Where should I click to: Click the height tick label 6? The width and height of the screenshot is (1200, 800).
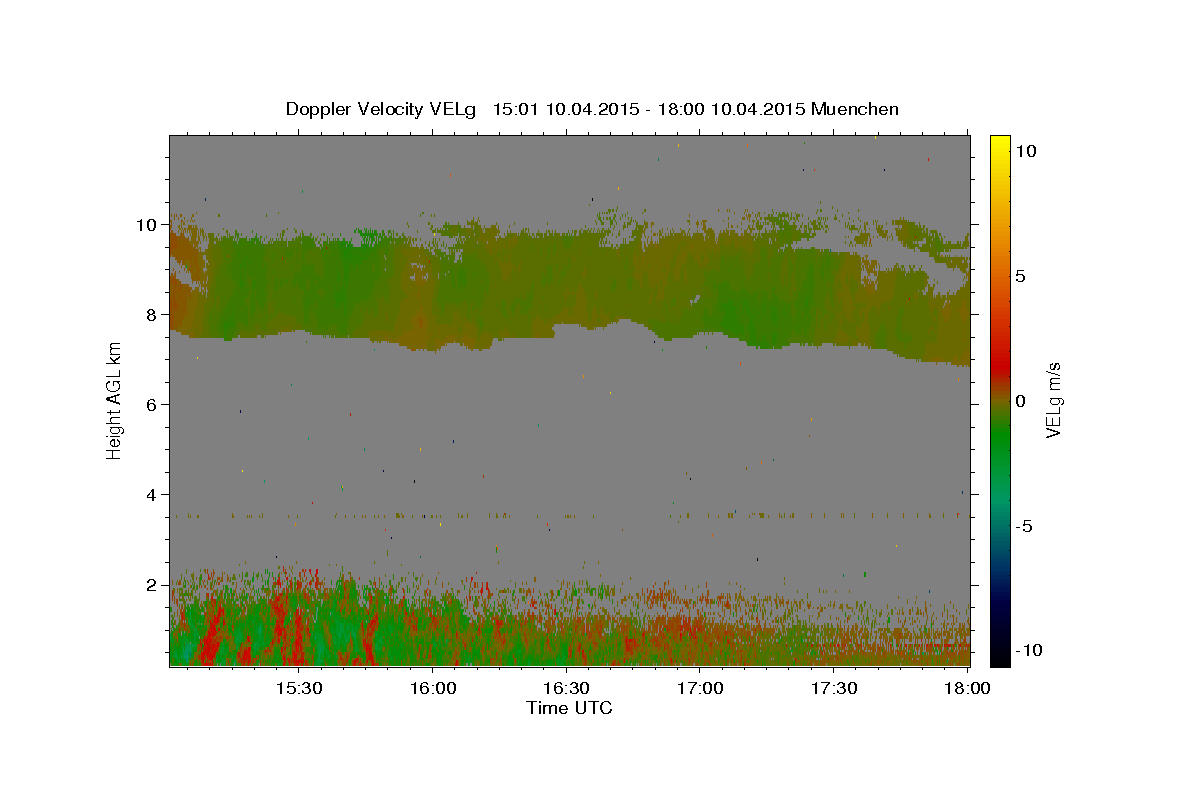click(x=153, y=404)
